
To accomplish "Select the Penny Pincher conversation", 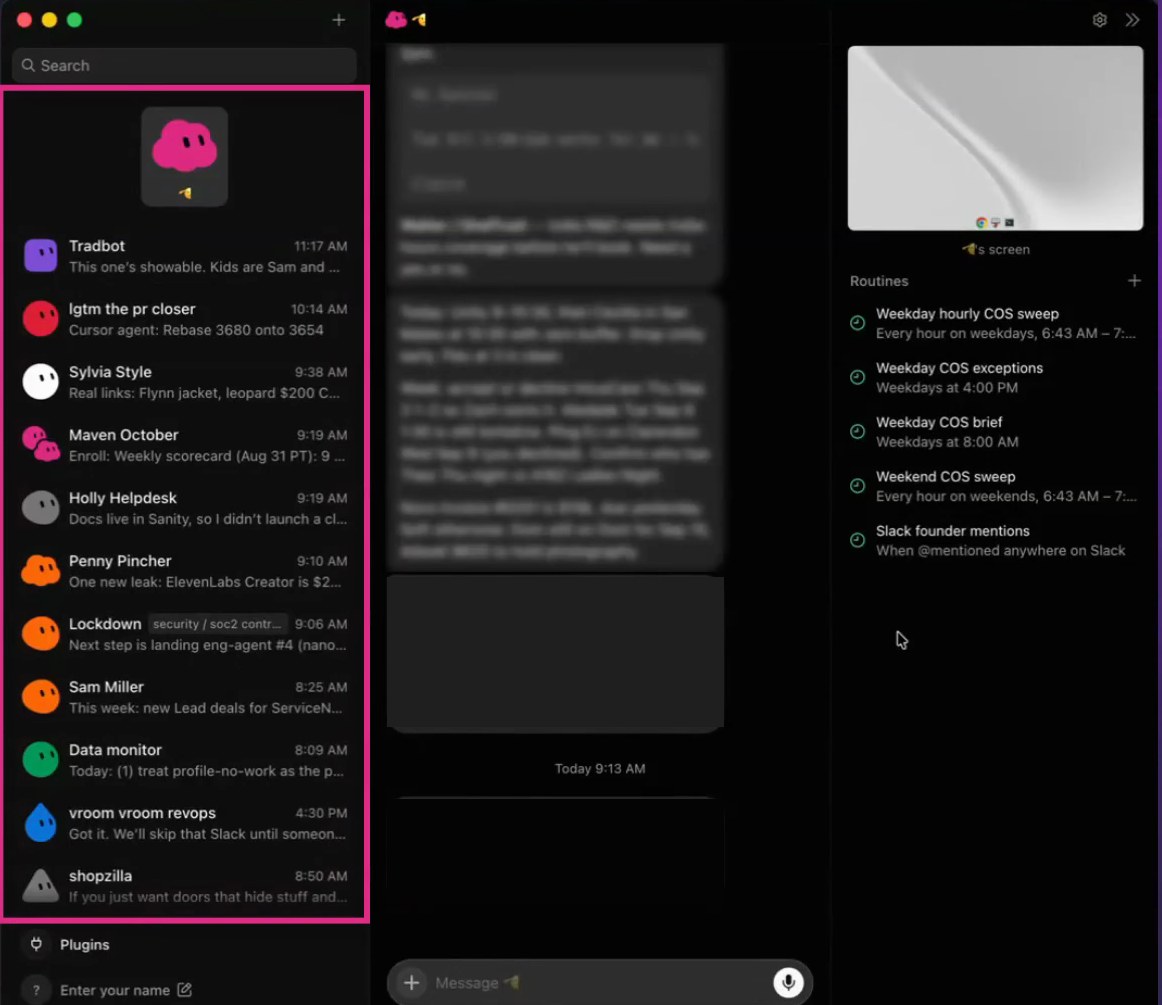I will tap(185, 571).
